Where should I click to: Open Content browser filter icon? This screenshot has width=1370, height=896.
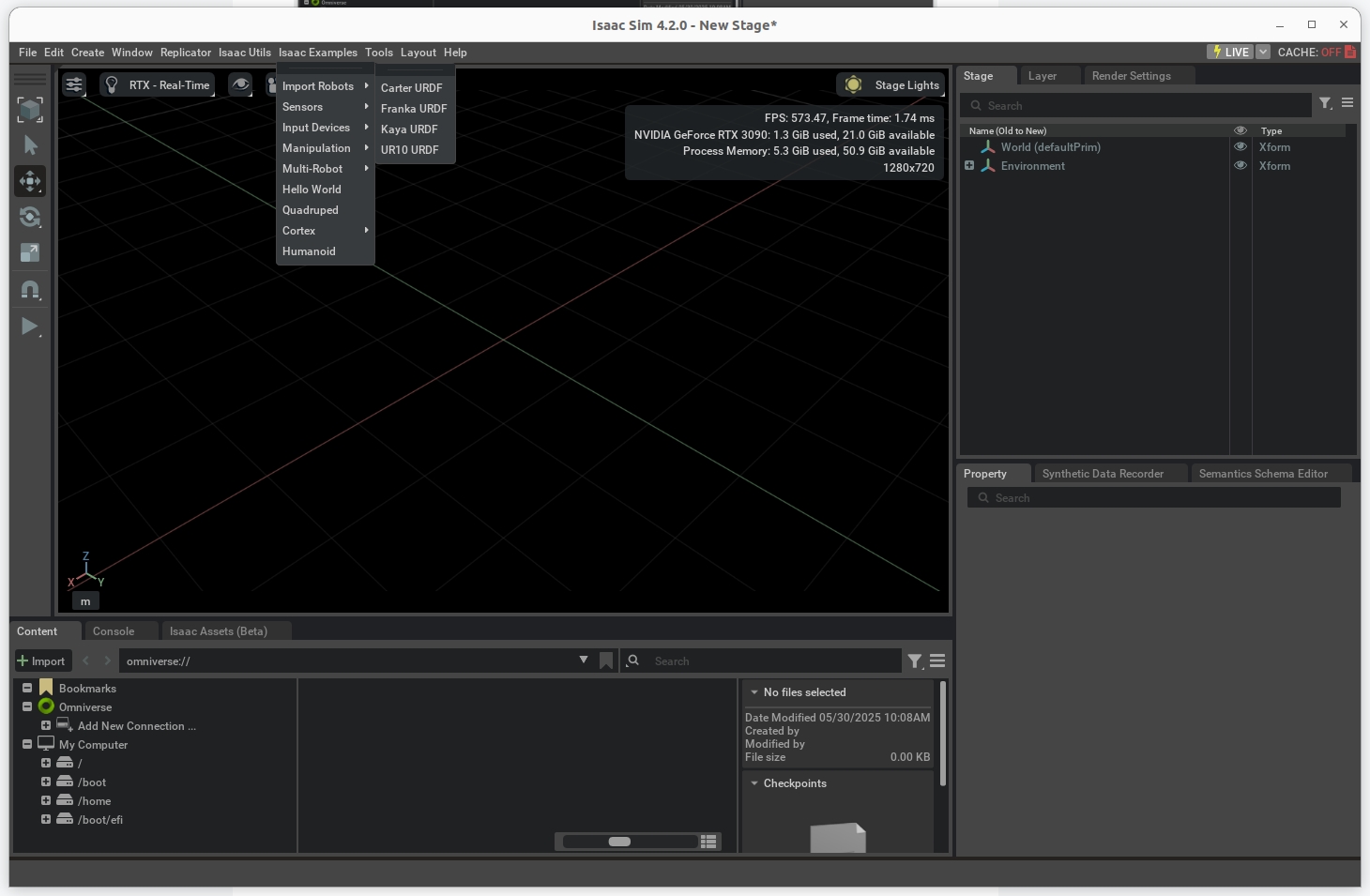click(915, 661)
